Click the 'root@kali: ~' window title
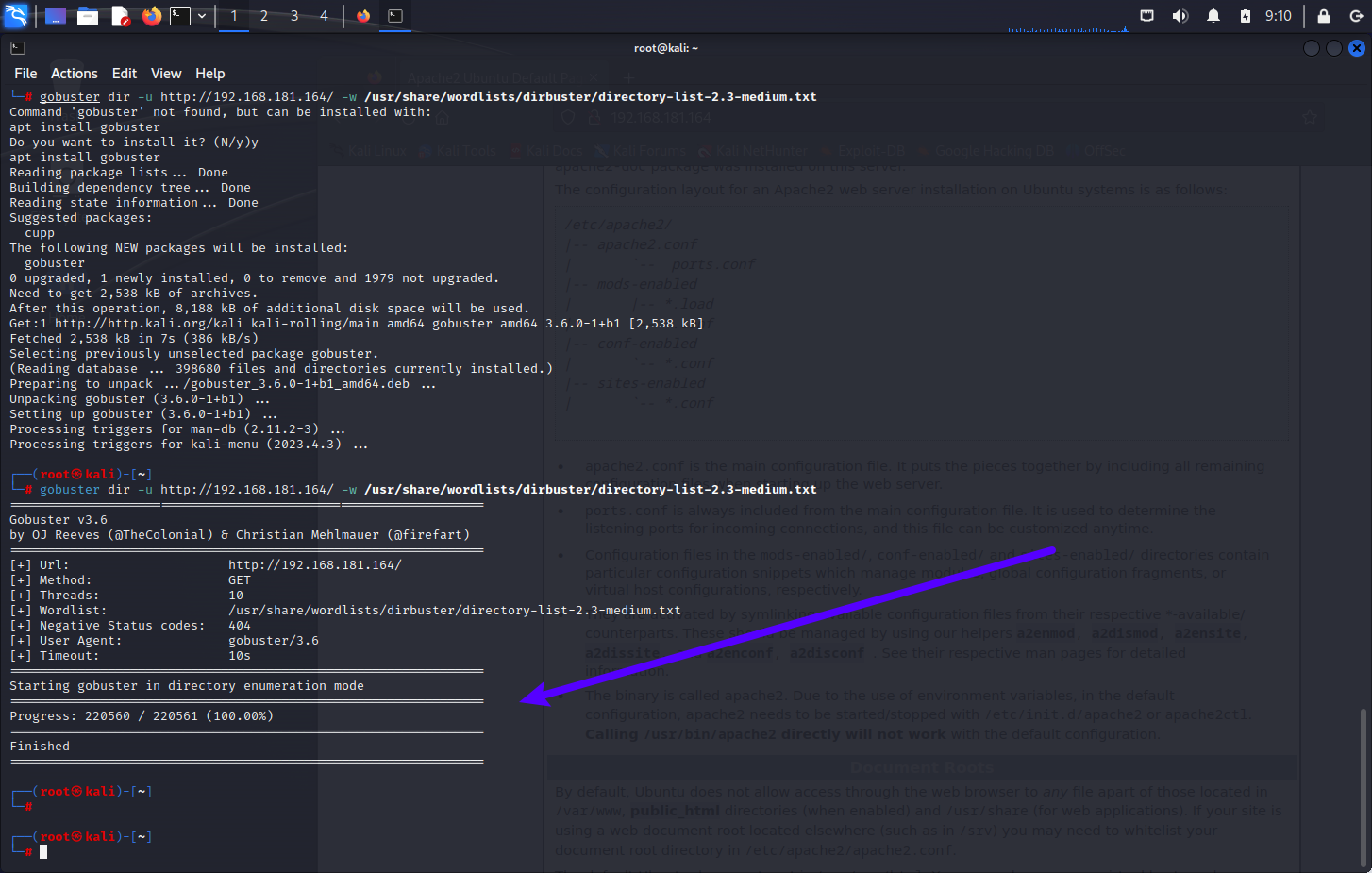 pyautogui.click(x=666, y=48)
